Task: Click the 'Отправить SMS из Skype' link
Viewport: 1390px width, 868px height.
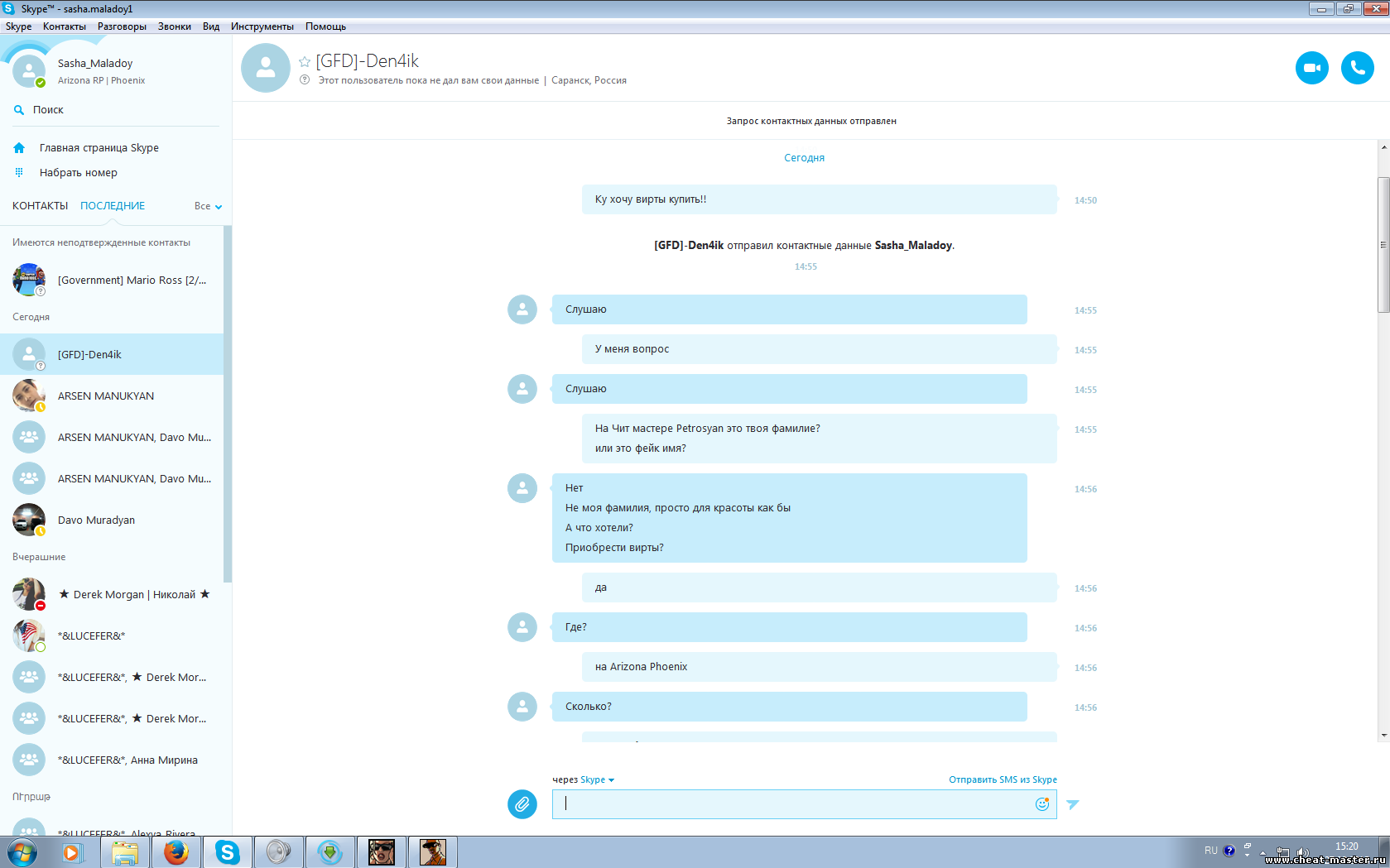Action: (x=1002, y=779)
